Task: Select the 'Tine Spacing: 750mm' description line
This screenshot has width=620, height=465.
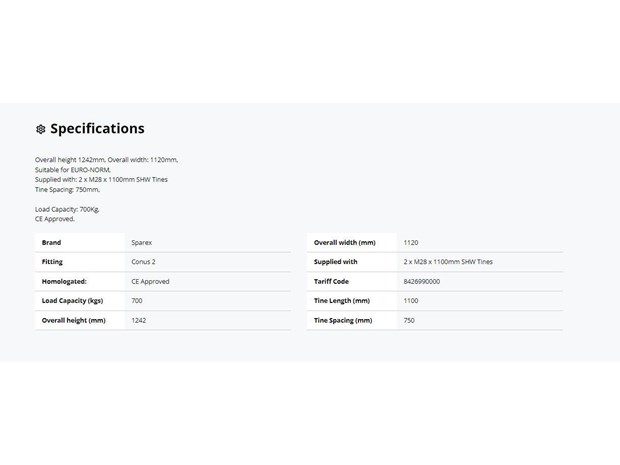Action: [x=67, y=189]
